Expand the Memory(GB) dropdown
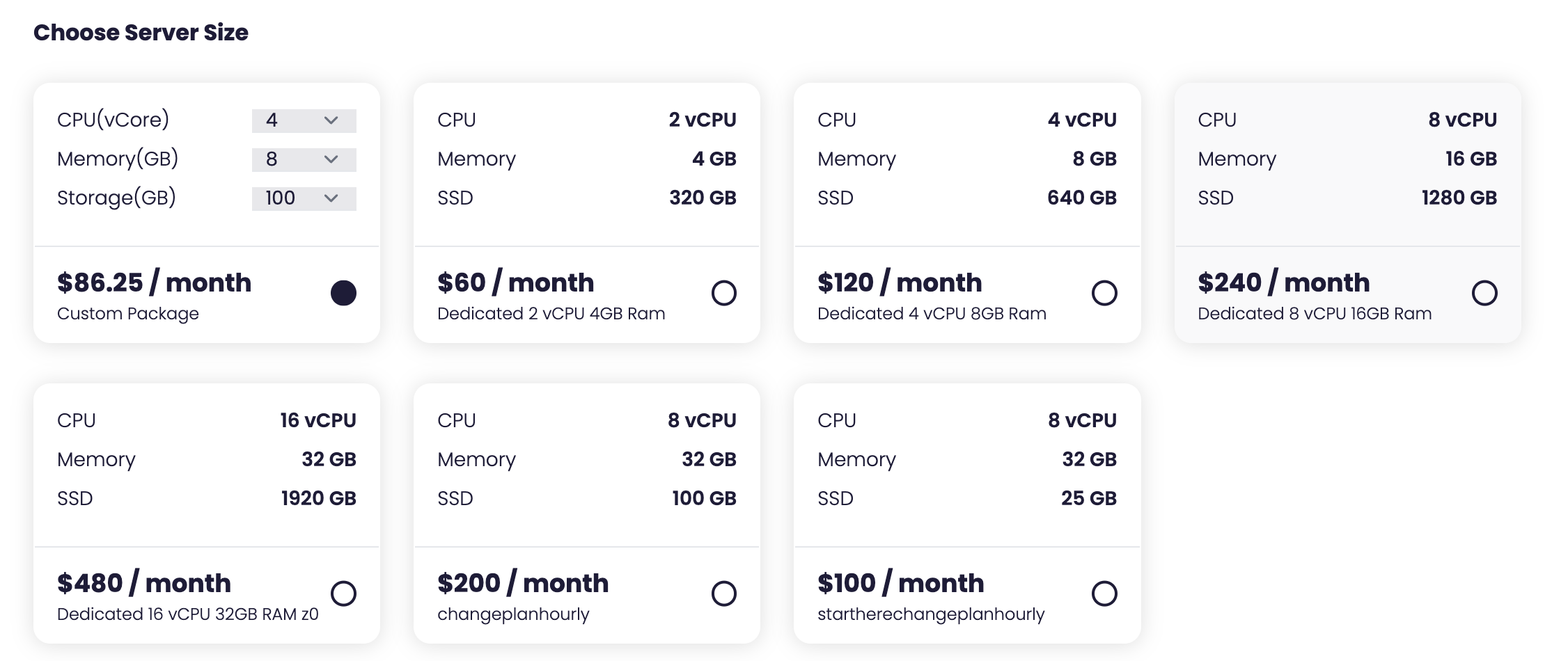1568x661 pixels. point(303,159)
